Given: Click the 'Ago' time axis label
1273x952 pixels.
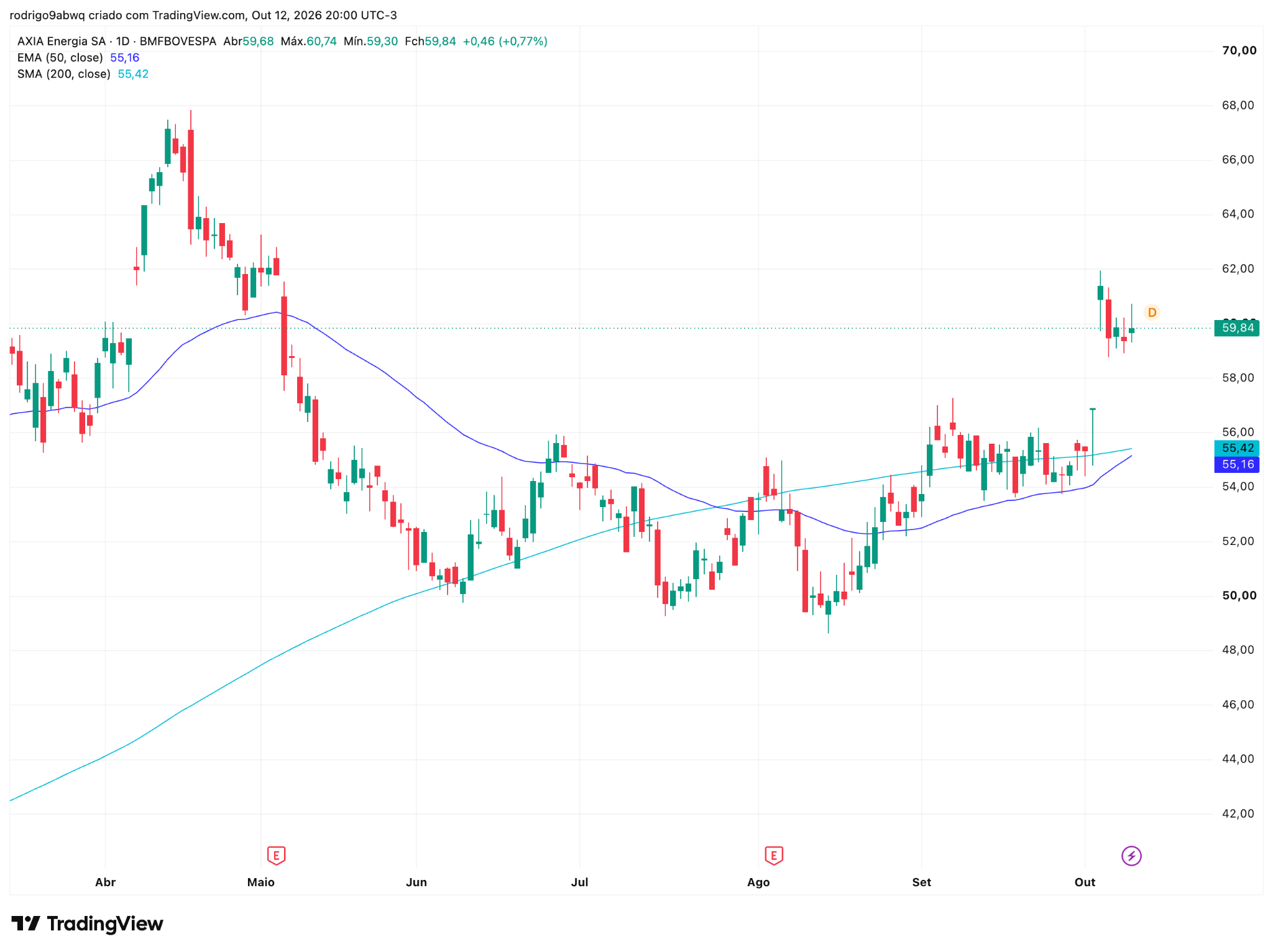Looking at the screenshot, I should 758,882.
